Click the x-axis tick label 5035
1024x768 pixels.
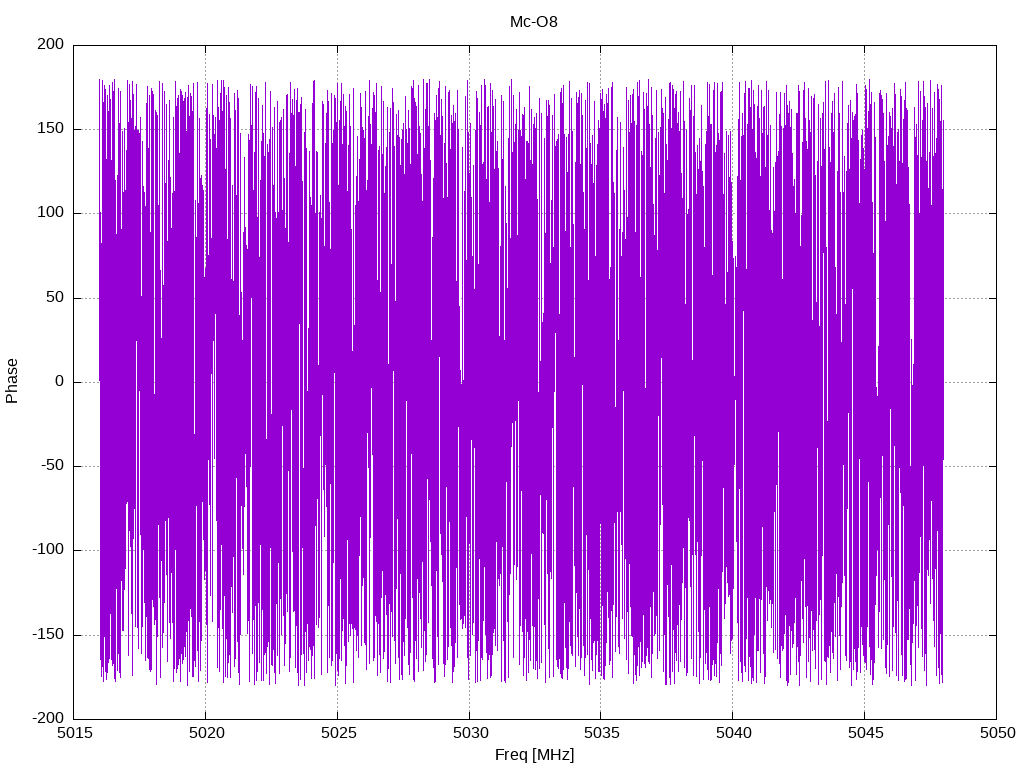point(601,733)
